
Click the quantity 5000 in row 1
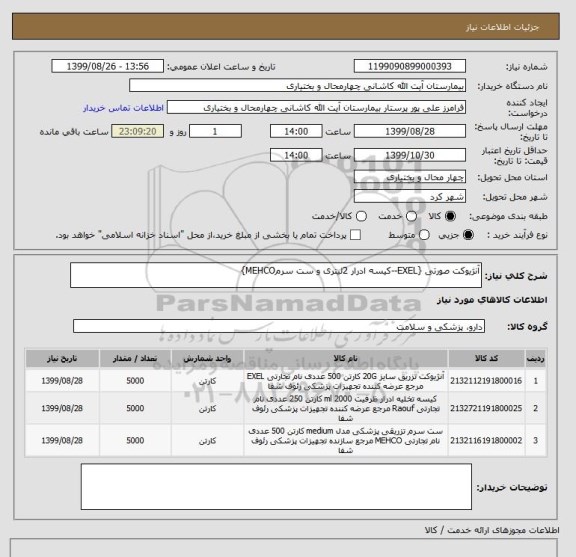coord(135,381)
